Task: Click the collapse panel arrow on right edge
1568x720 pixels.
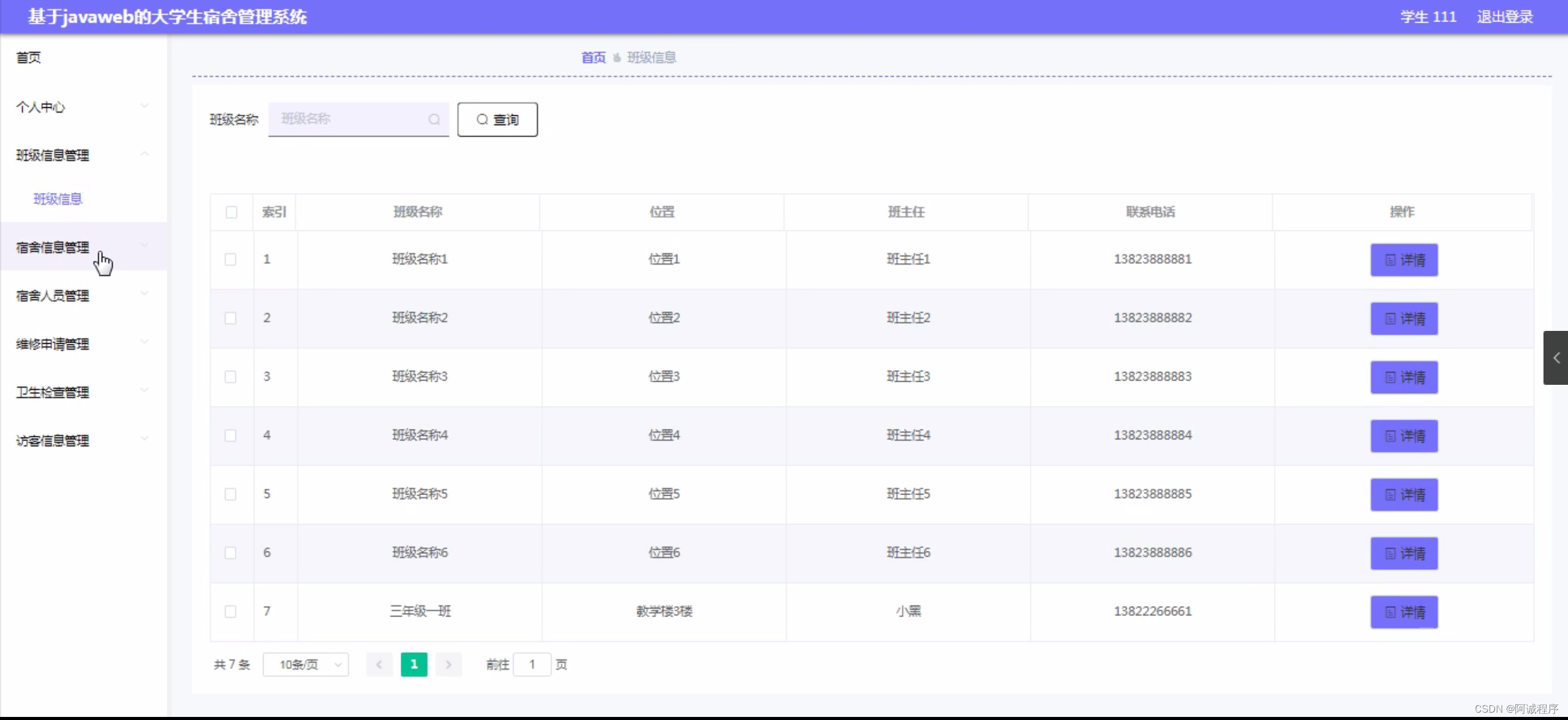Action: pyautogui.click(x=1556, y=358)
